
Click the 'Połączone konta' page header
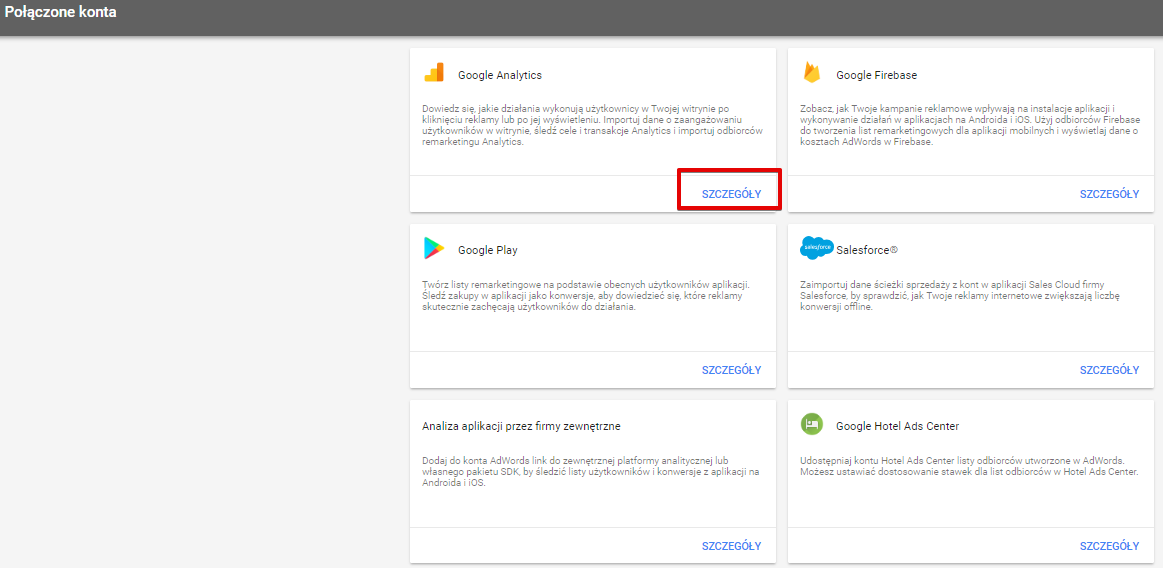pos(60,13)
